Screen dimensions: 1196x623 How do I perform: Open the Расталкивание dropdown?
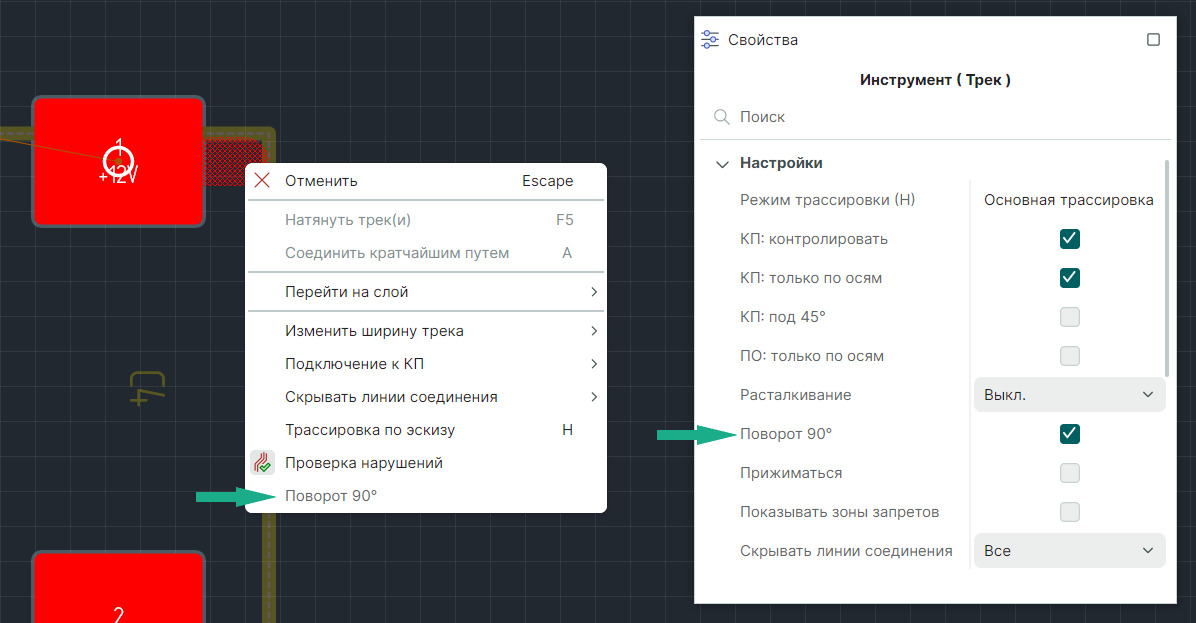1069,395
